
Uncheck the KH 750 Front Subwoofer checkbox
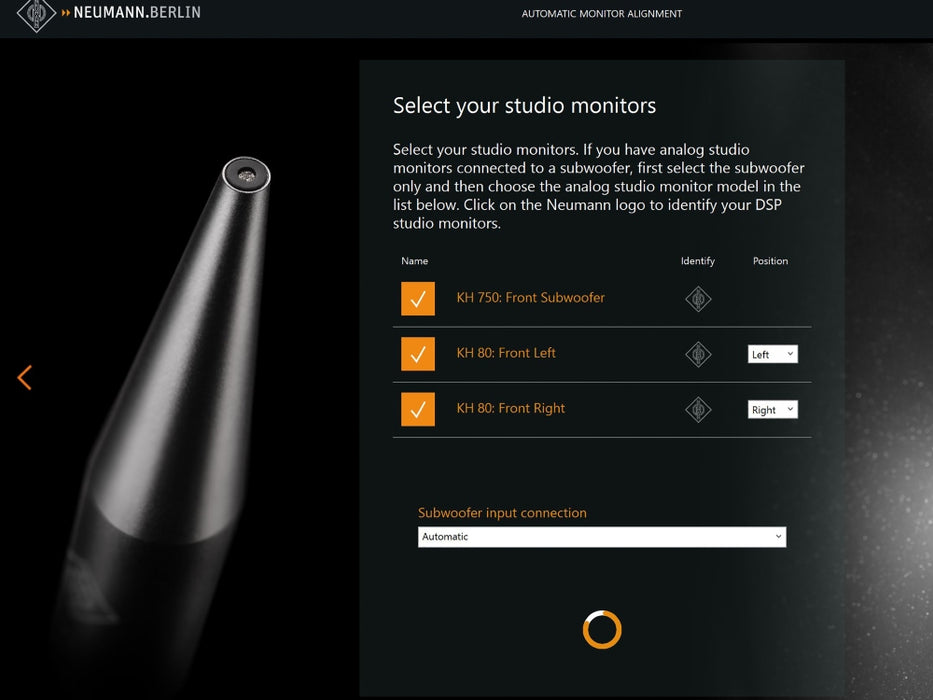point(418,299)
